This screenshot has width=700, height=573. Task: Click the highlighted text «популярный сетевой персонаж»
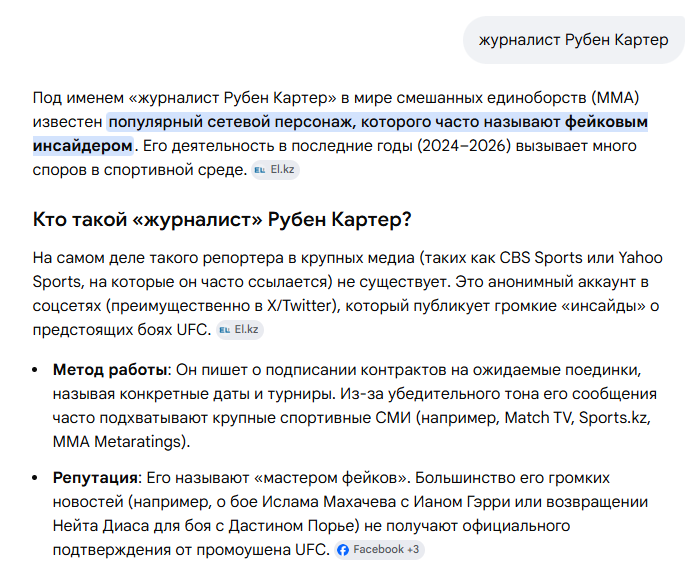point(230,122)
